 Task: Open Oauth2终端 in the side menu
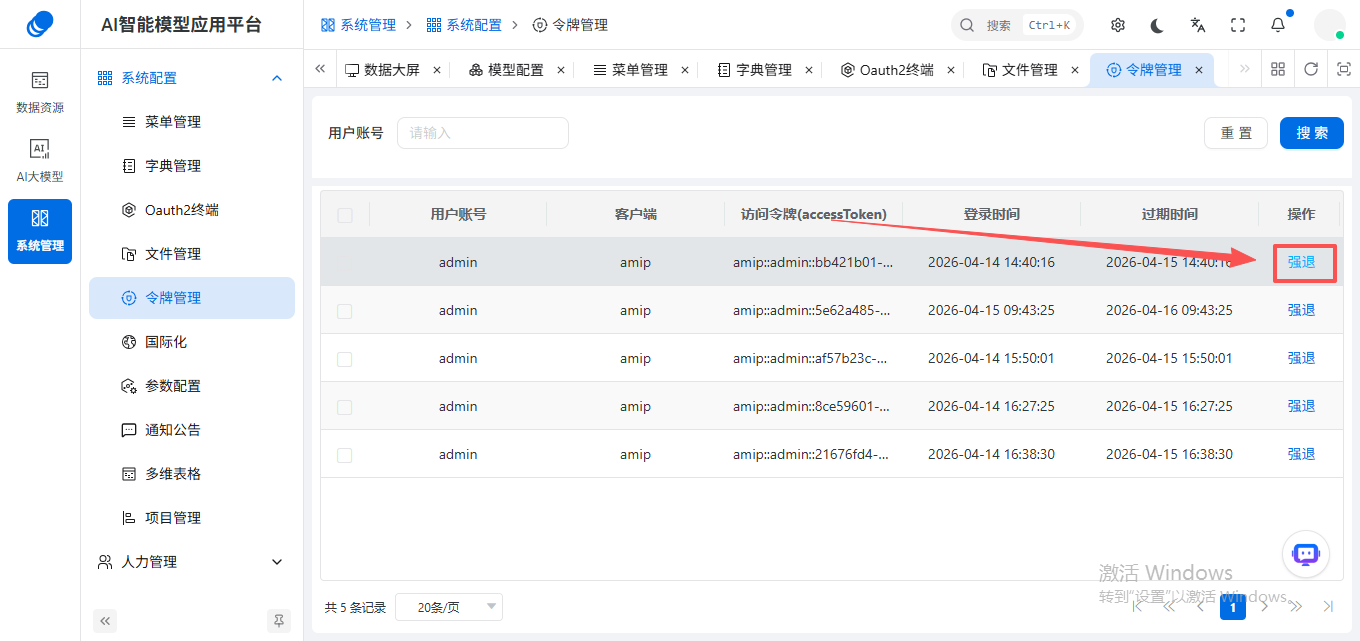[x=192, y=210]
